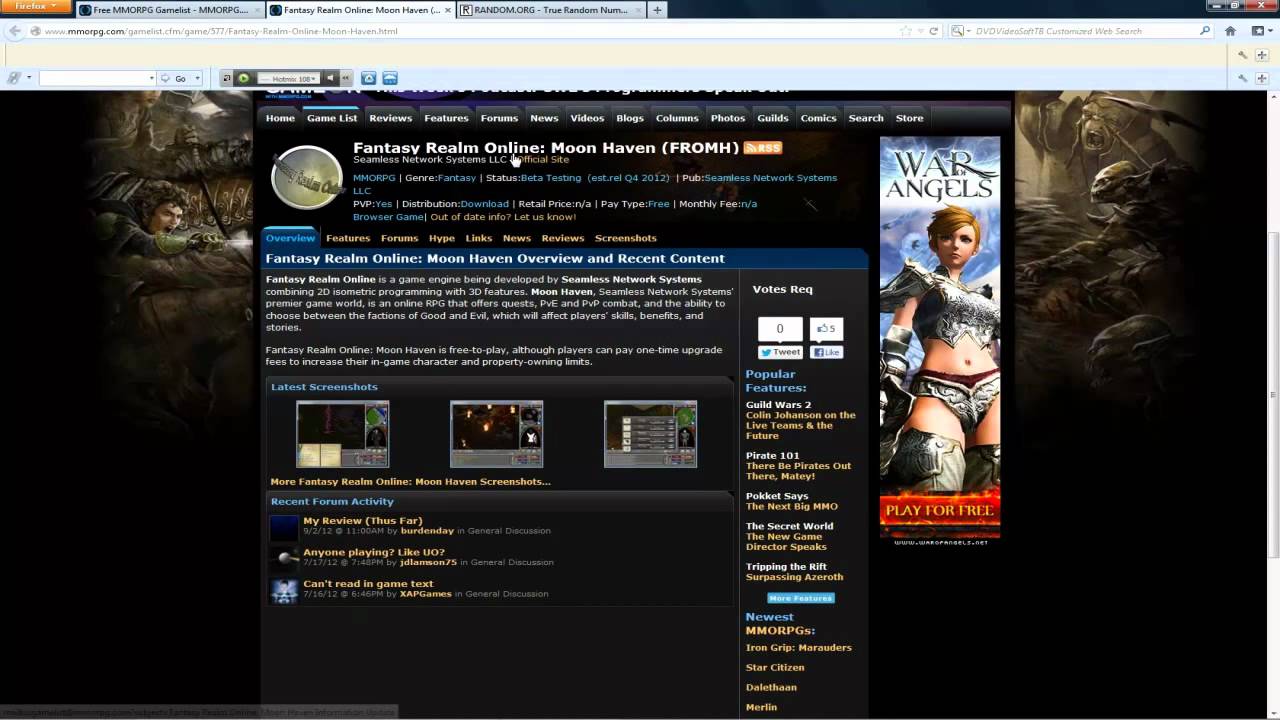The image size is (1280, 720).
Task: Open the XAPGames user profile link
Action: point(425,594)
